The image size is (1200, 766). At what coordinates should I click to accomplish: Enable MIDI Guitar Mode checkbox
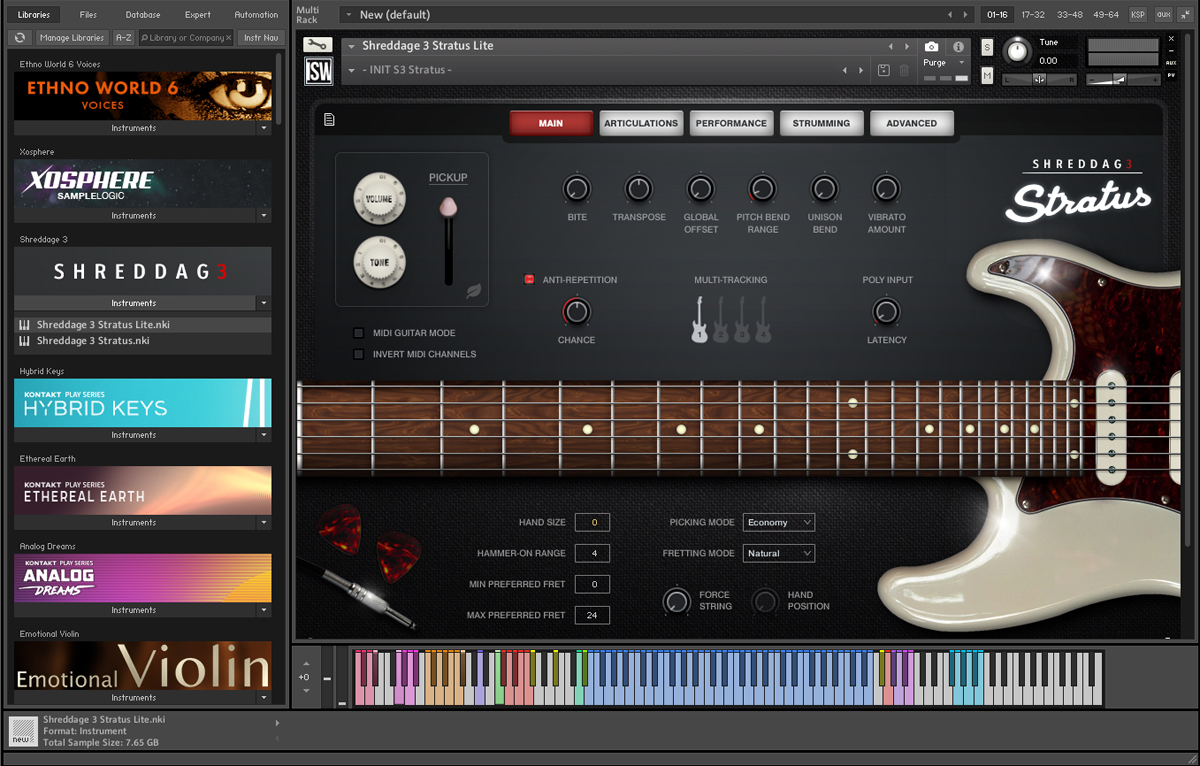[x=359, y=333]
